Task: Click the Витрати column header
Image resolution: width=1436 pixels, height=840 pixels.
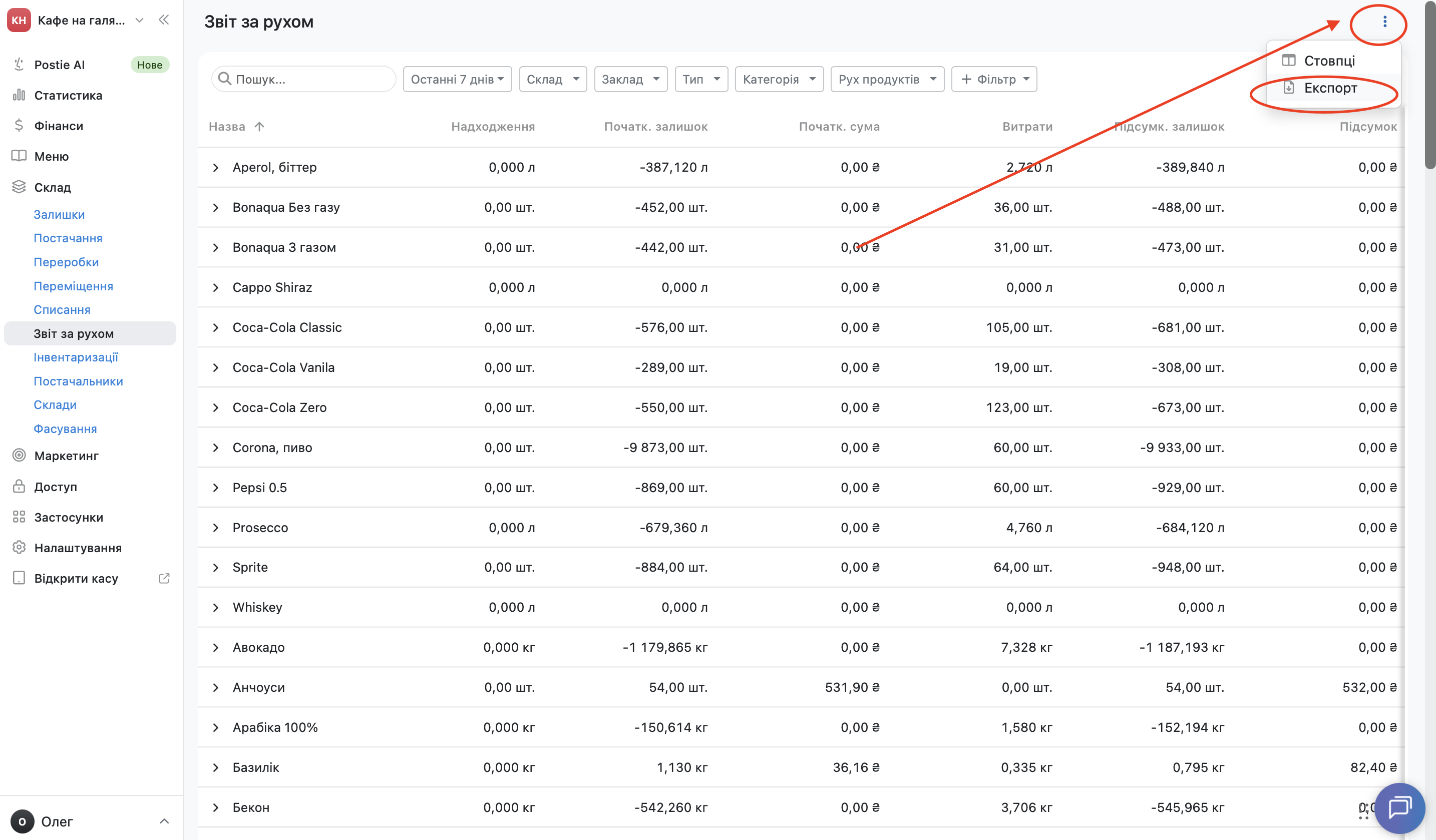Action: tap(1027, 127)
